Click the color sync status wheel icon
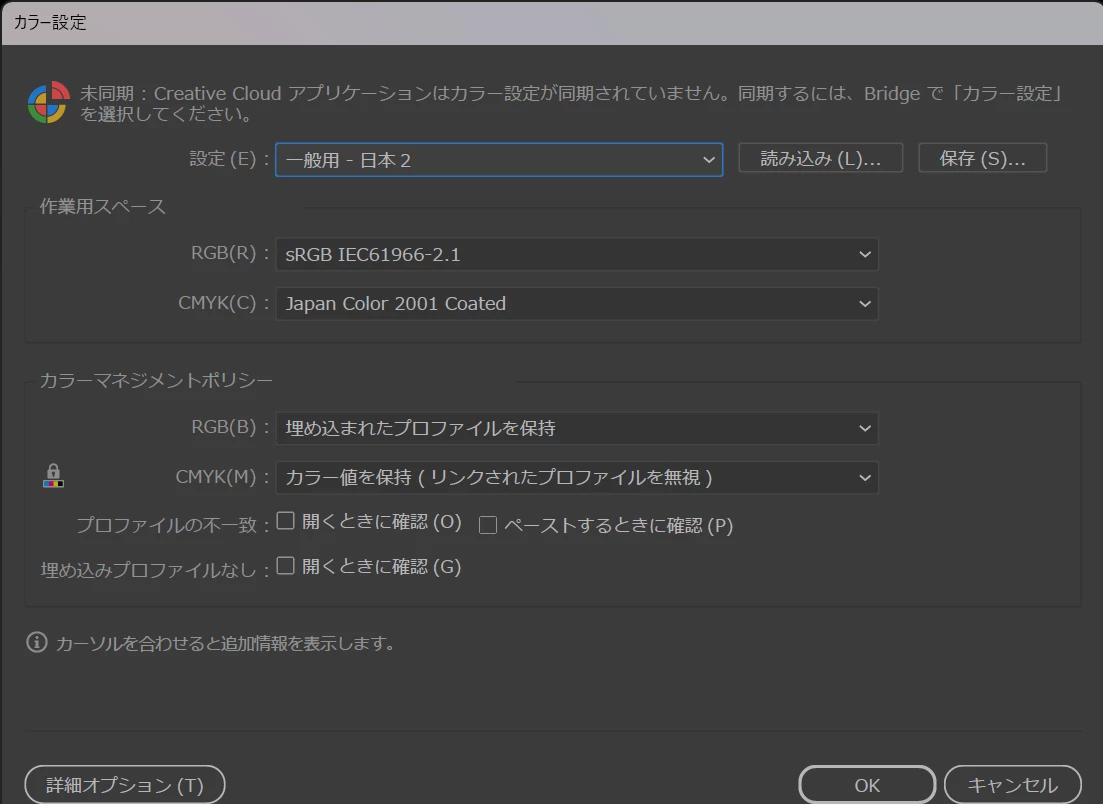 tap(48, 103)
